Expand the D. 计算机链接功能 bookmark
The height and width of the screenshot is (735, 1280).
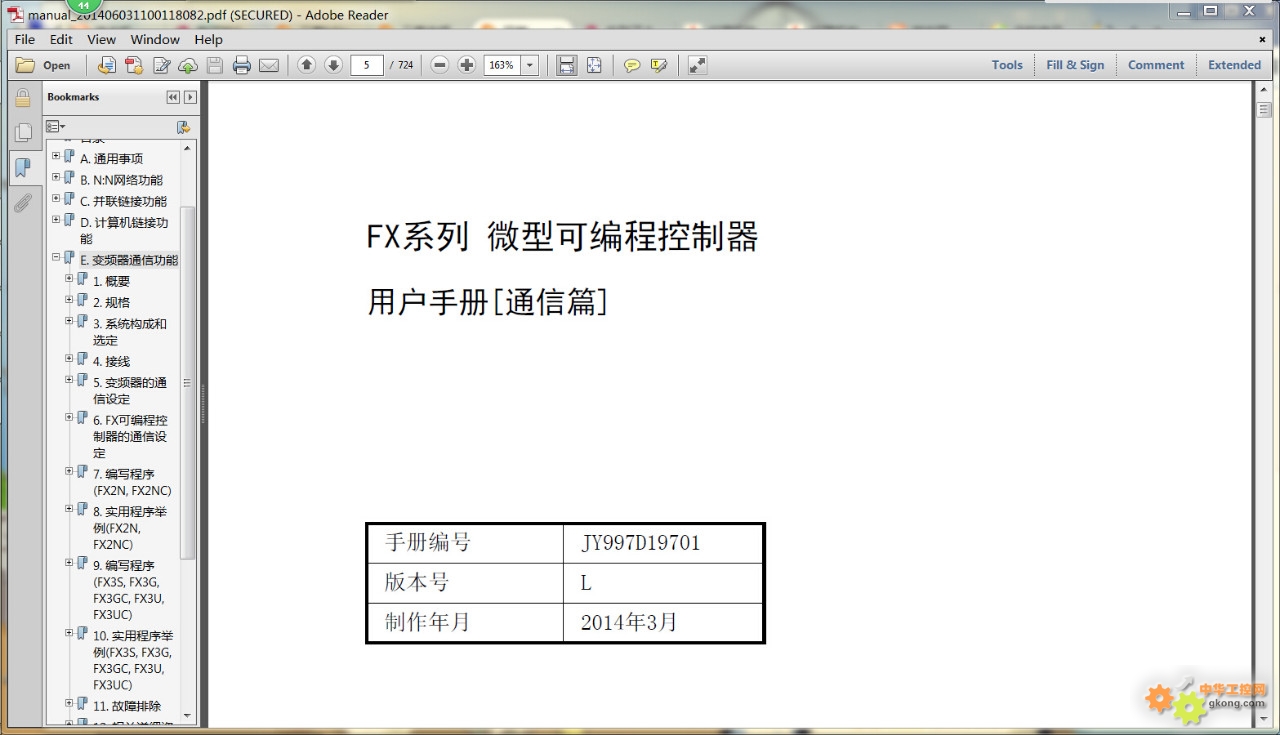56,220
